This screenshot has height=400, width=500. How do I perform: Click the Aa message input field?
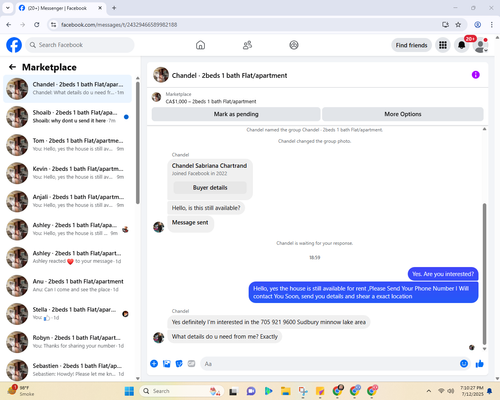[x=330, y=364]
